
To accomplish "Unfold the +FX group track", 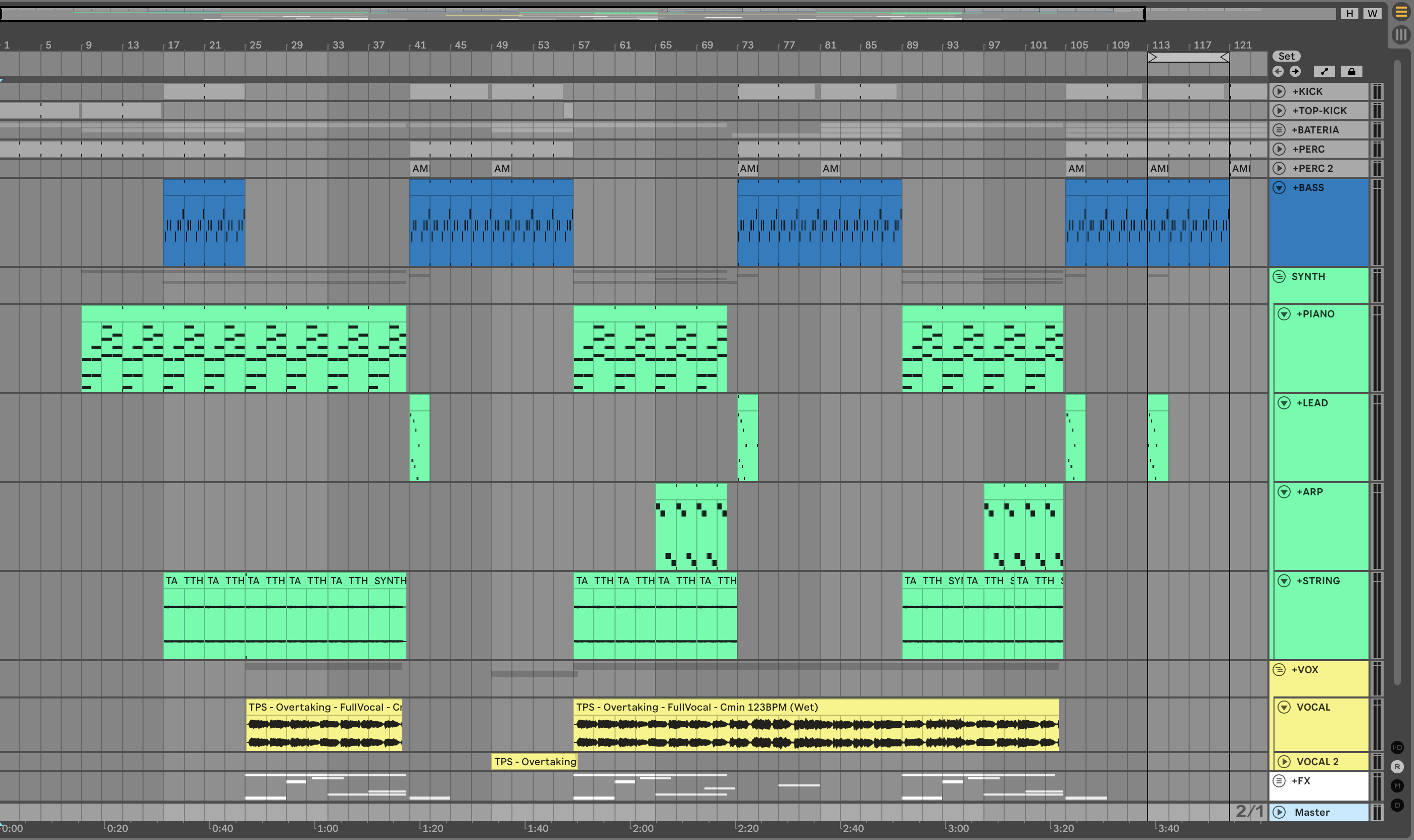I will point(1279,780).
